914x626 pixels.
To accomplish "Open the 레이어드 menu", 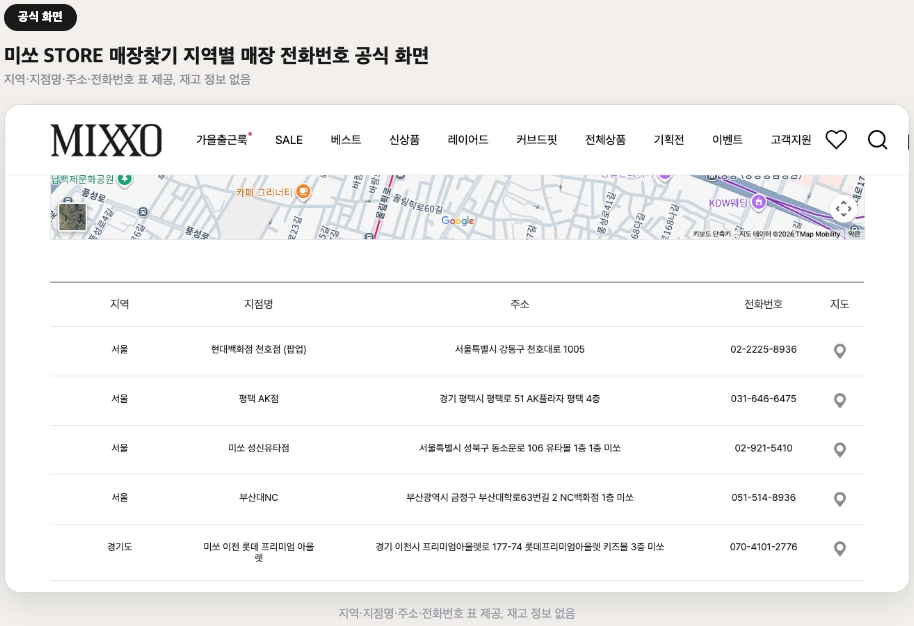I will (467, 140).
